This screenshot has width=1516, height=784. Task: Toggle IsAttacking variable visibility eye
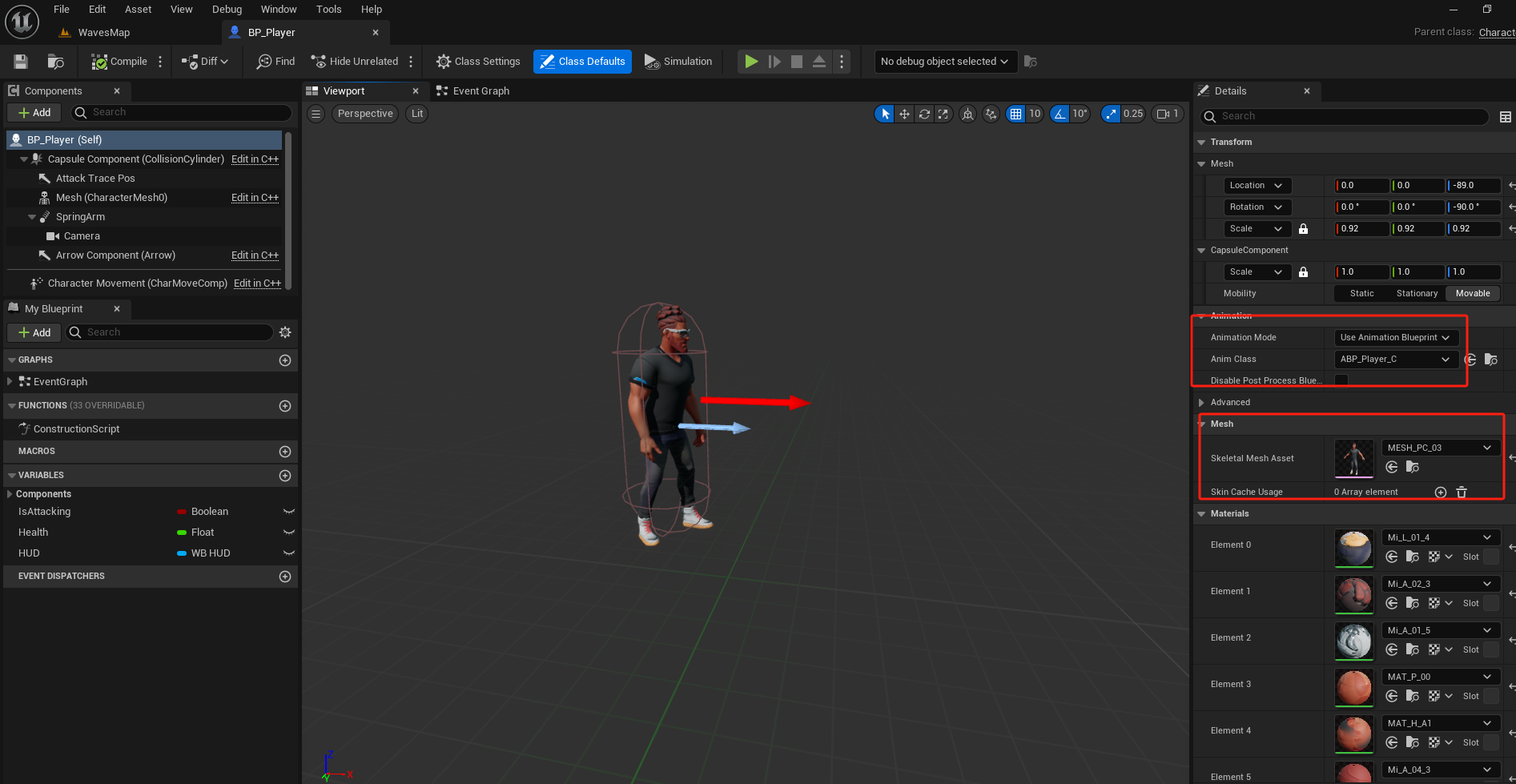click(x=289, y=512)
